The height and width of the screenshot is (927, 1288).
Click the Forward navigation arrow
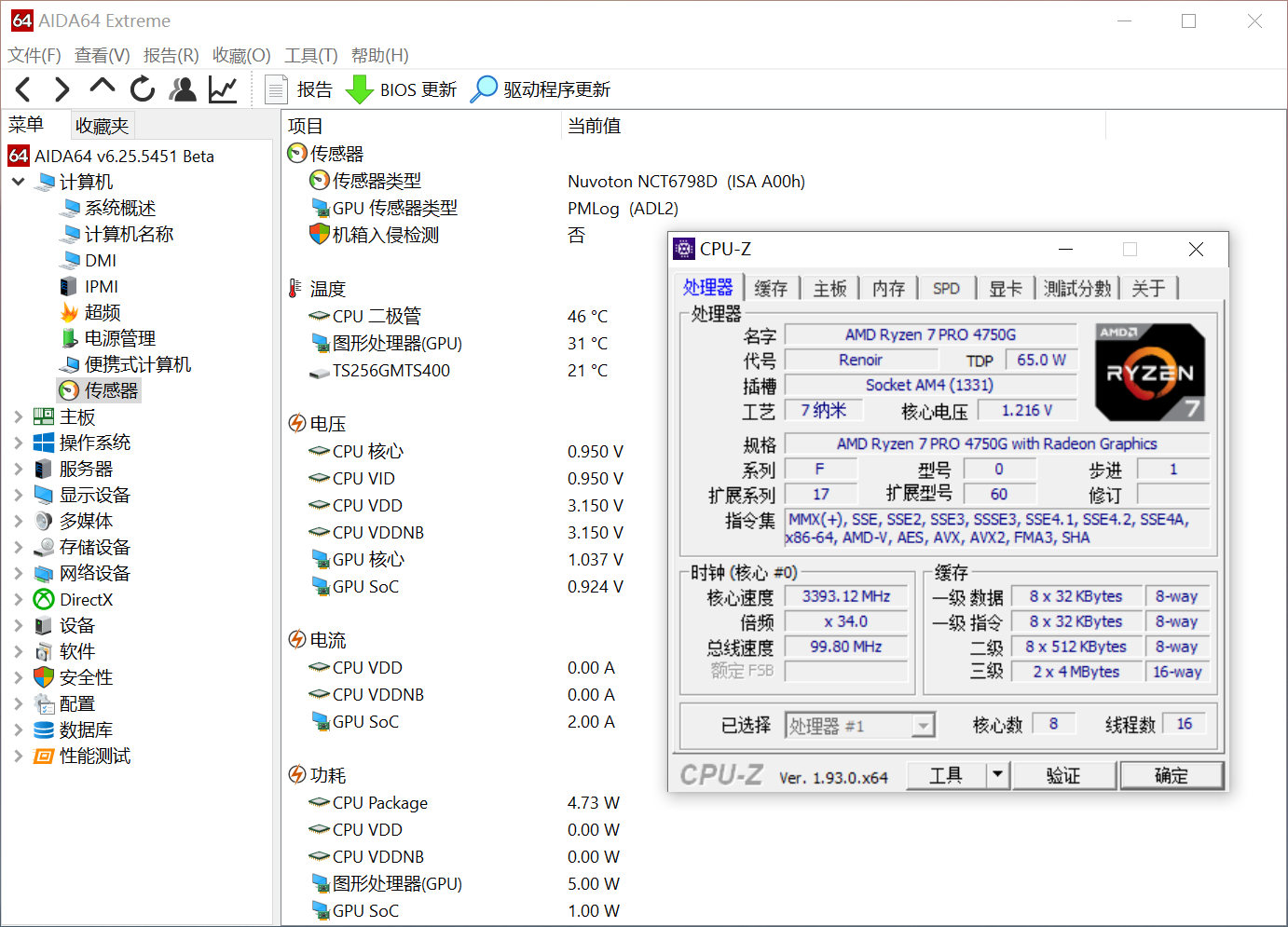tap(62, 89)
